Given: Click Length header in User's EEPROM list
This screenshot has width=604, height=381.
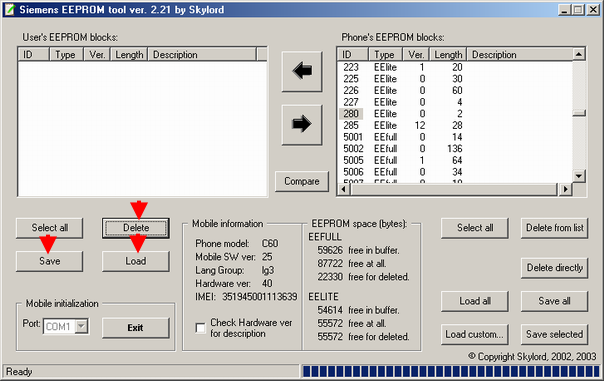Looking at the screenshot, I should (x=129, y=55).
